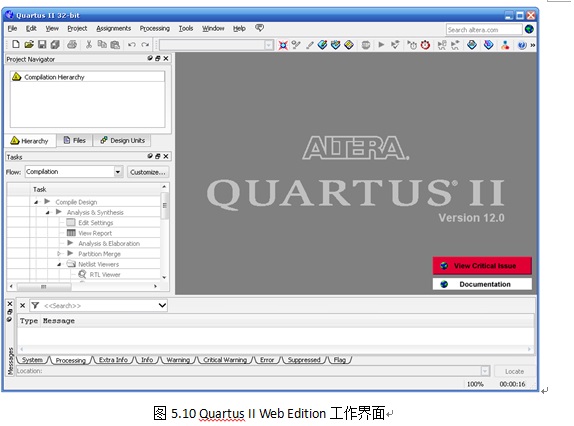
Task: Open the Assignment Editor pencil icon
Action: 310,45
